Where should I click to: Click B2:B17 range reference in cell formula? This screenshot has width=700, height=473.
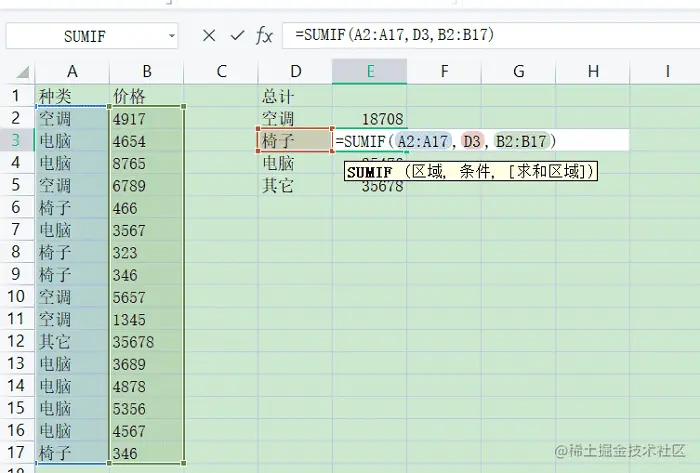point(521,141)
